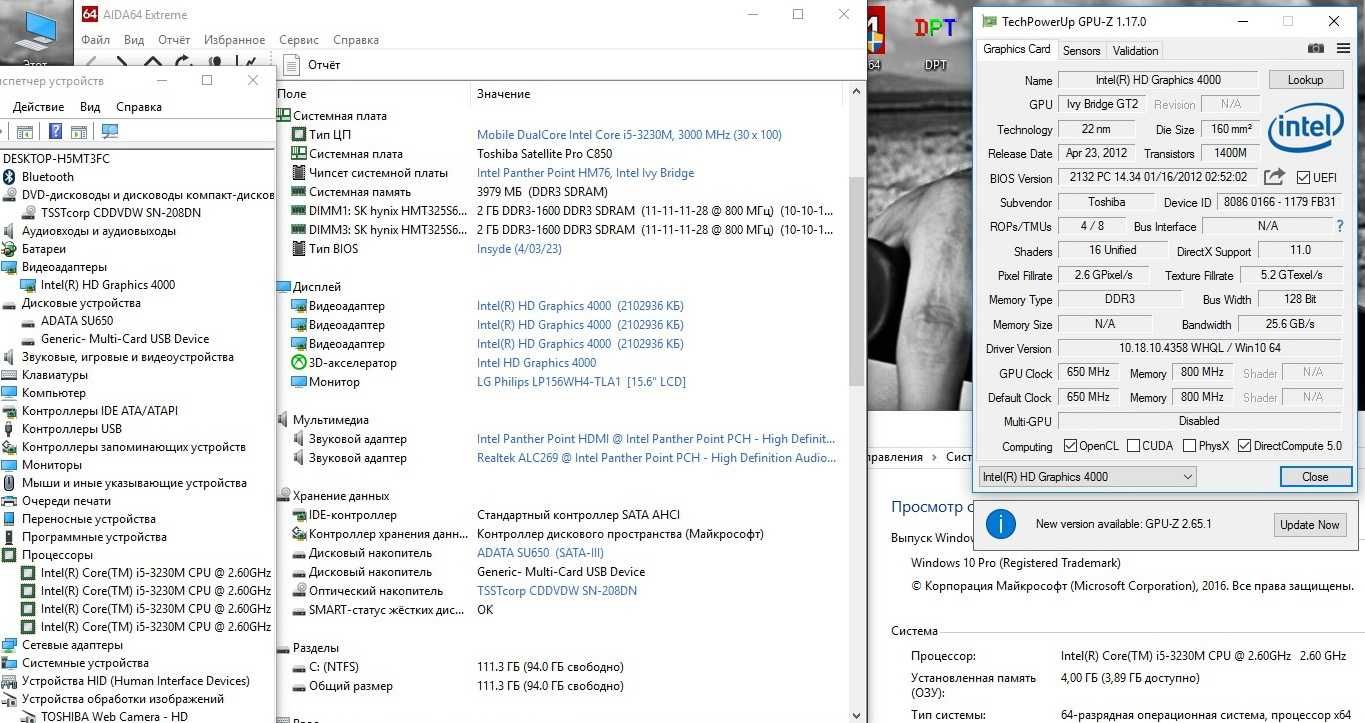The image size is (1365, 723).
Task: Switch to the Sensors tab in GPU-Z
Action: (1081, 50)
